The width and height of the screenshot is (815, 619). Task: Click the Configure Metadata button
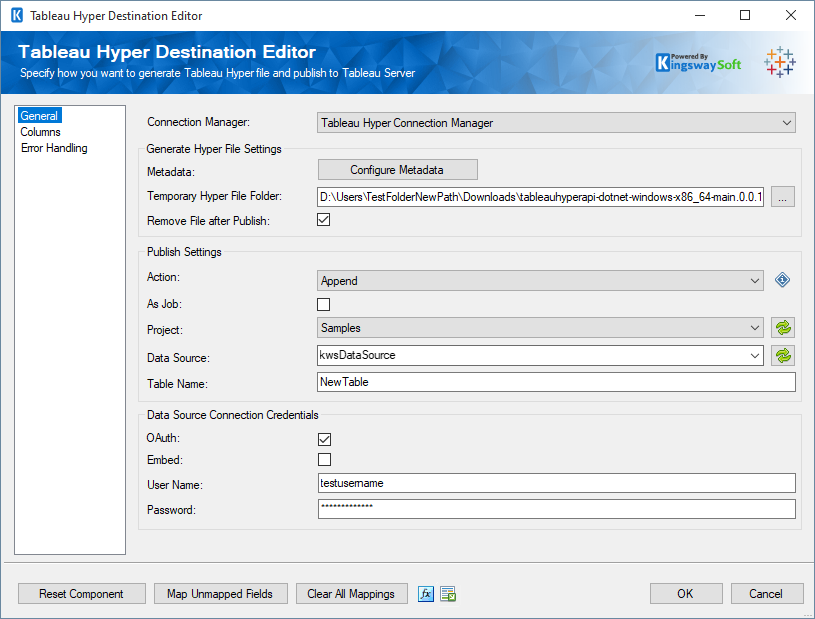tap(398, 170)
